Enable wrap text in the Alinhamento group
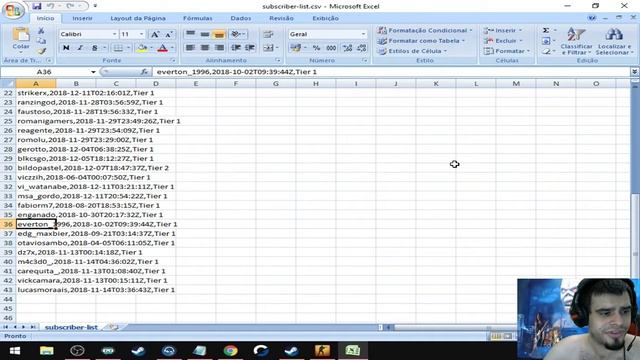Viewport: 640px width, 360px height. coord(268,34)
